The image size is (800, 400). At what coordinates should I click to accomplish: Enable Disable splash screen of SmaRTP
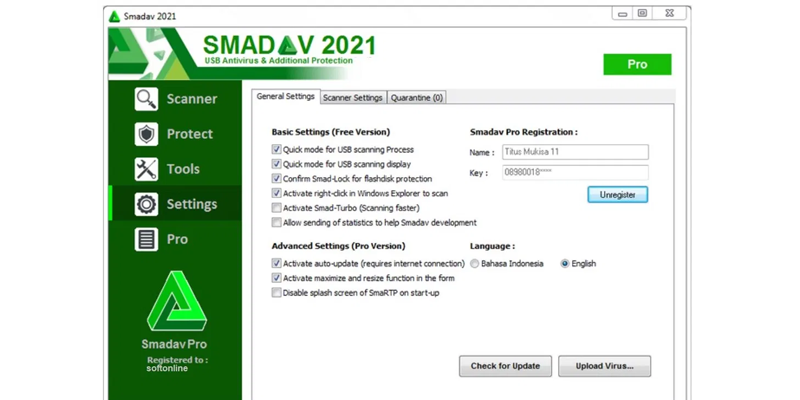tap(277, 293)
